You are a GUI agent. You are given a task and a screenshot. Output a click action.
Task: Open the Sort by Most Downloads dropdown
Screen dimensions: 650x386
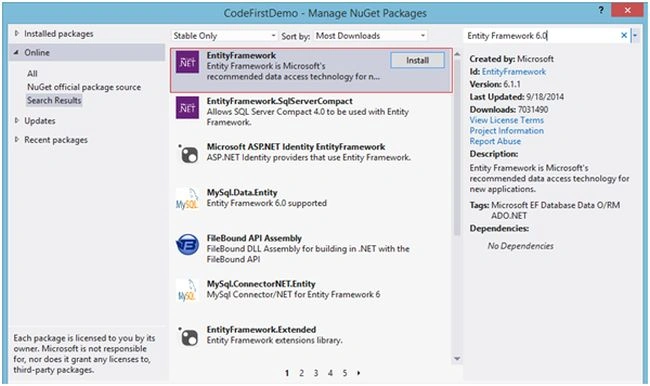[x=370, y=36]
